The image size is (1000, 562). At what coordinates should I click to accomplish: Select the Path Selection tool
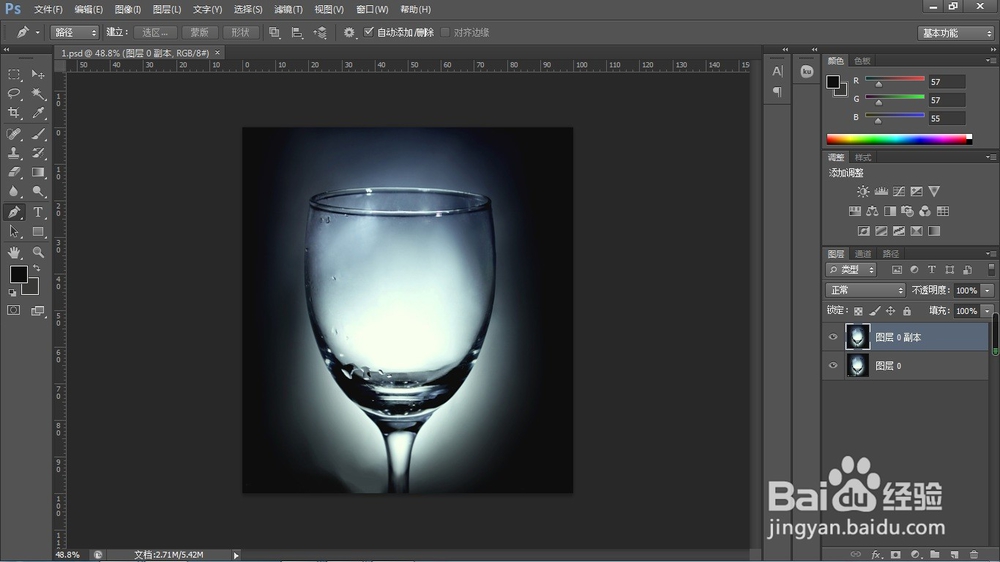(14, 232)
